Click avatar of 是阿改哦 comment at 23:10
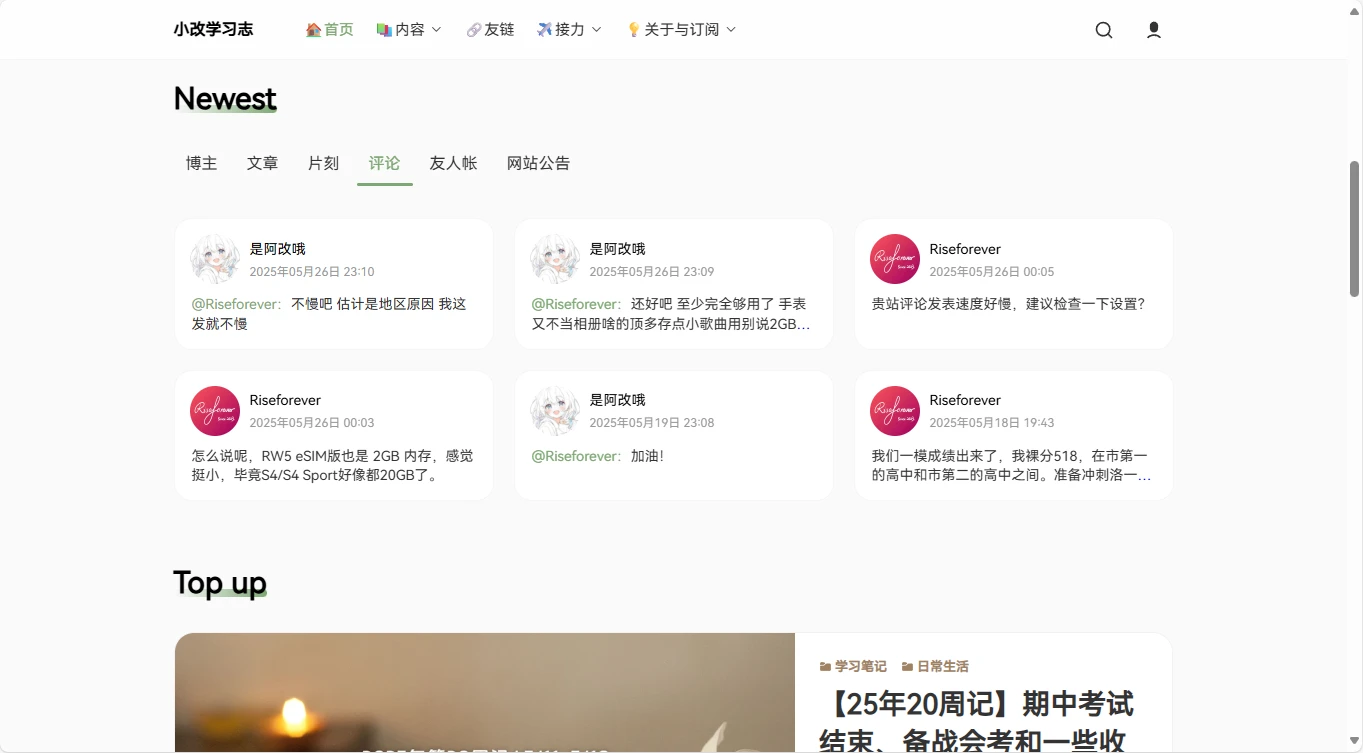The height and width of the screenshot is (753, 1363). point(215,259)
